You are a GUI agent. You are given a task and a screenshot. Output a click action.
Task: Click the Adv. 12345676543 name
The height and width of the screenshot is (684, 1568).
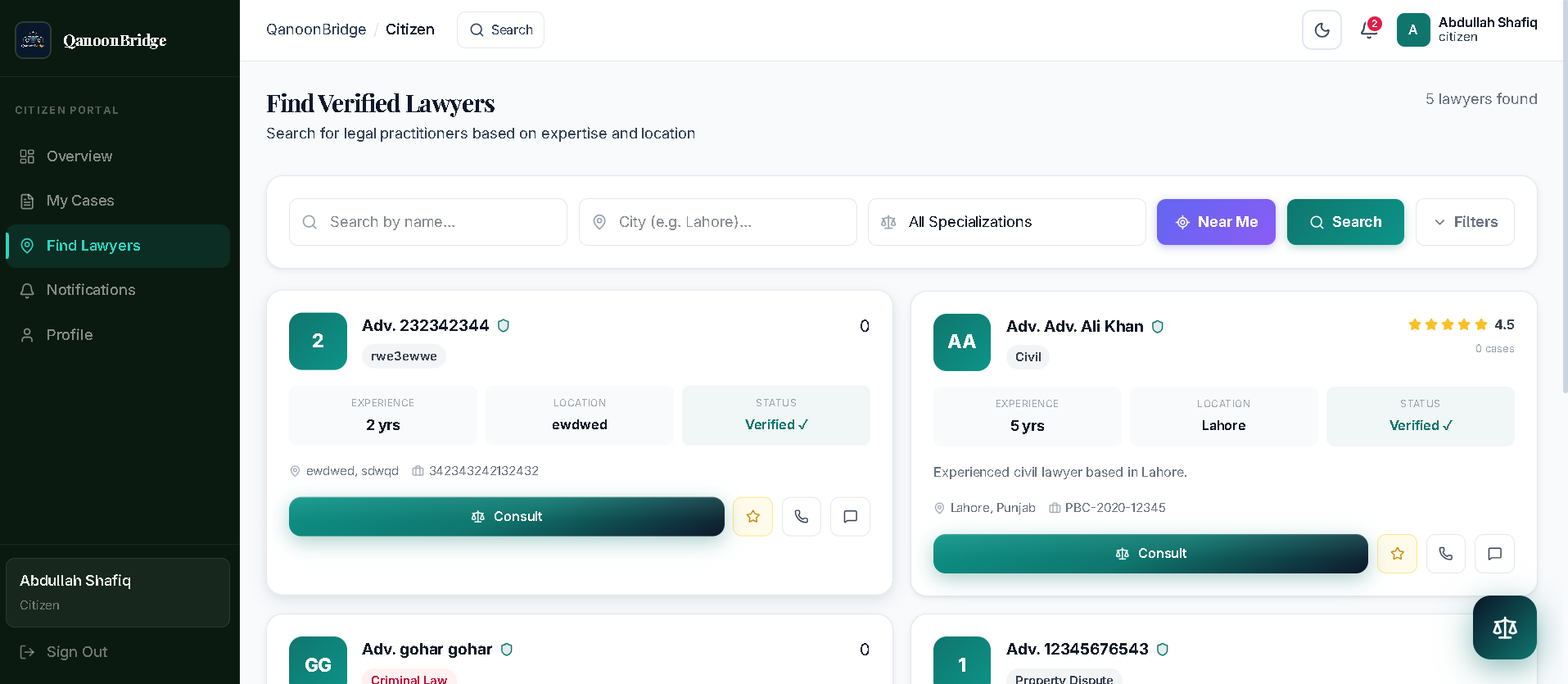click(1078, 650)
